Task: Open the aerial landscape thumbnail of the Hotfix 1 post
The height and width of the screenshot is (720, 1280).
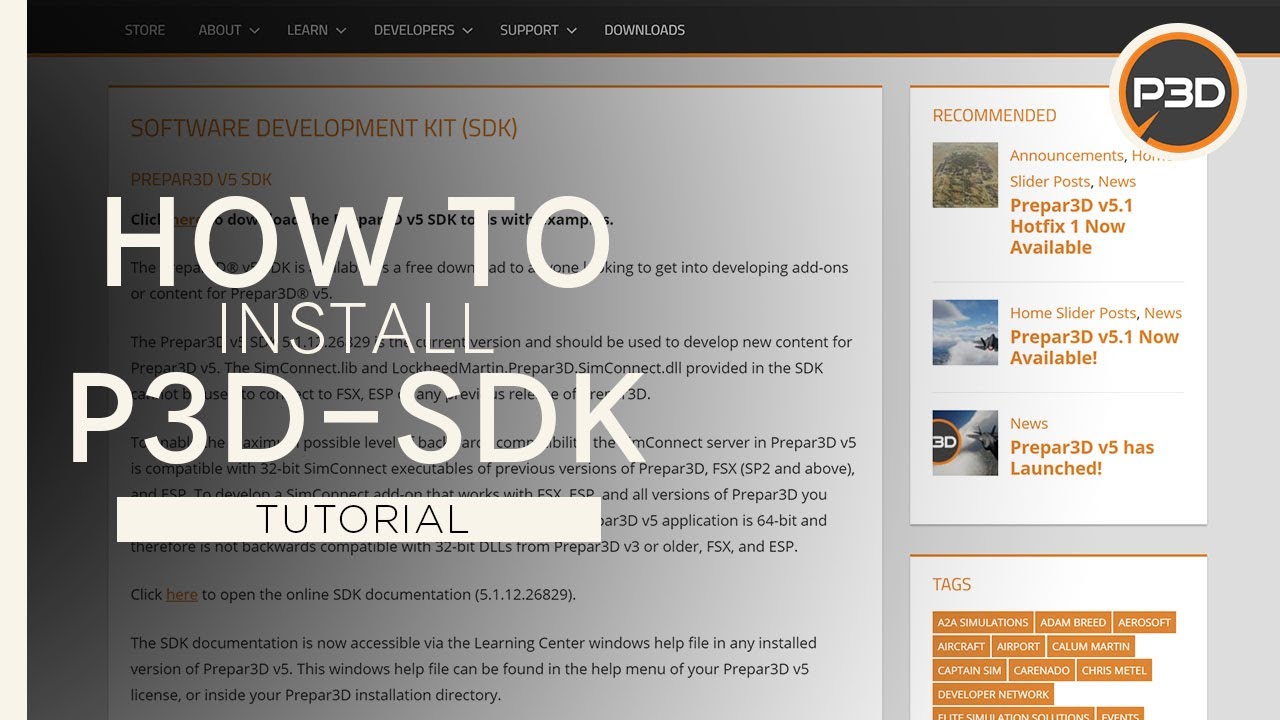Action: pyautogui.click(x=965, y=175)
